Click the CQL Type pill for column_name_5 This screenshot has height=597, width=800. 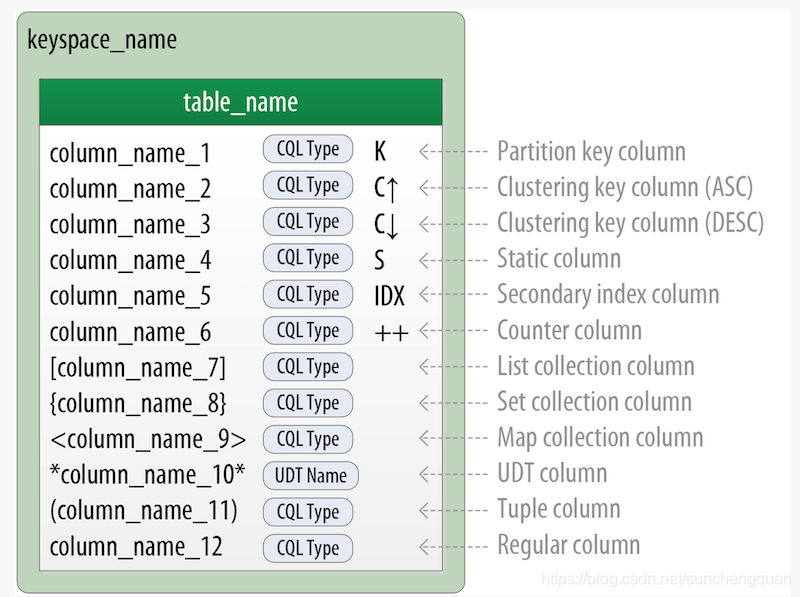click(308, 294)
